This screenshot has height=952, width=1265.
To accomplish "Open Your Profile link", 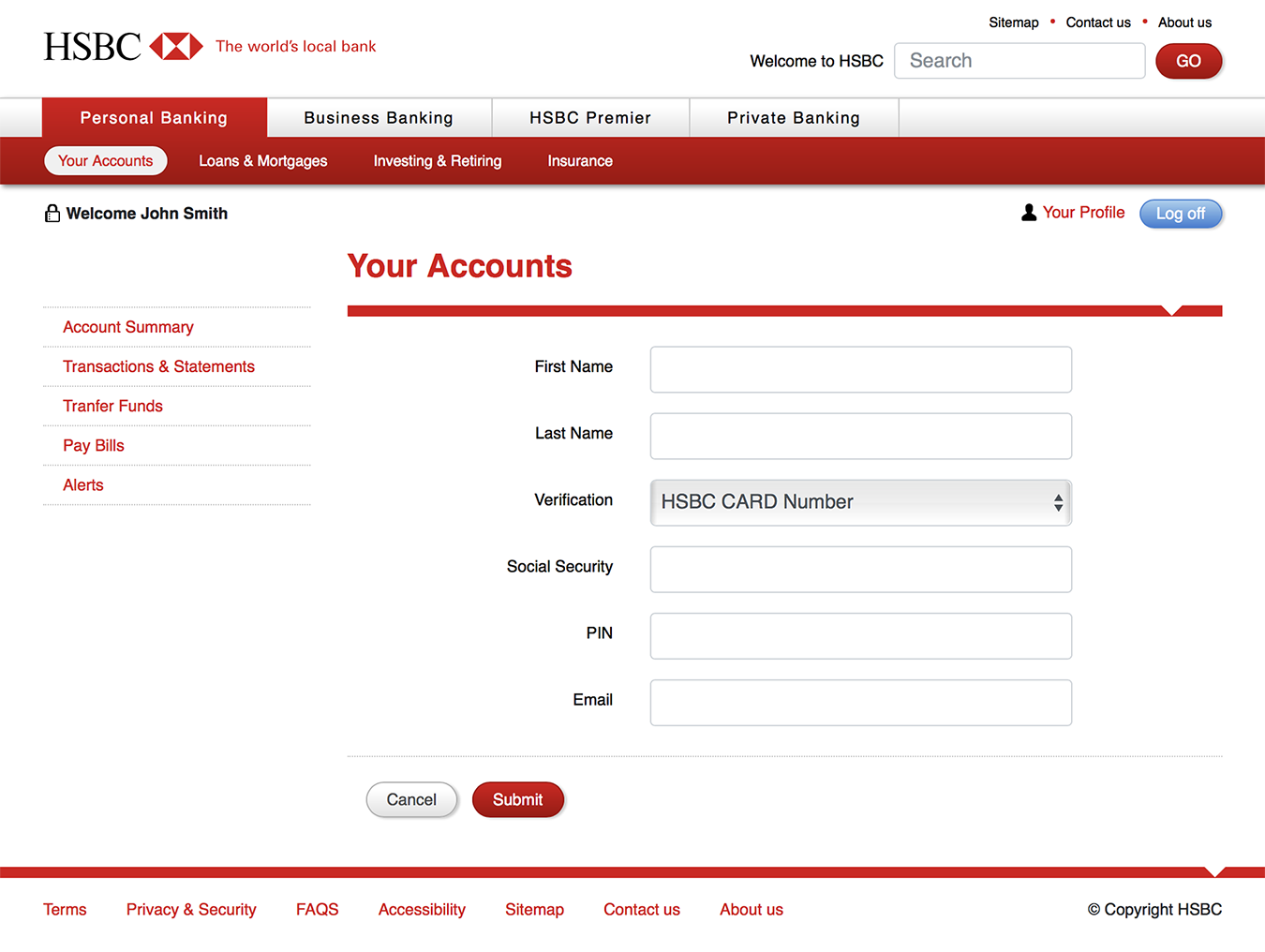I will tap(1083, 213).
